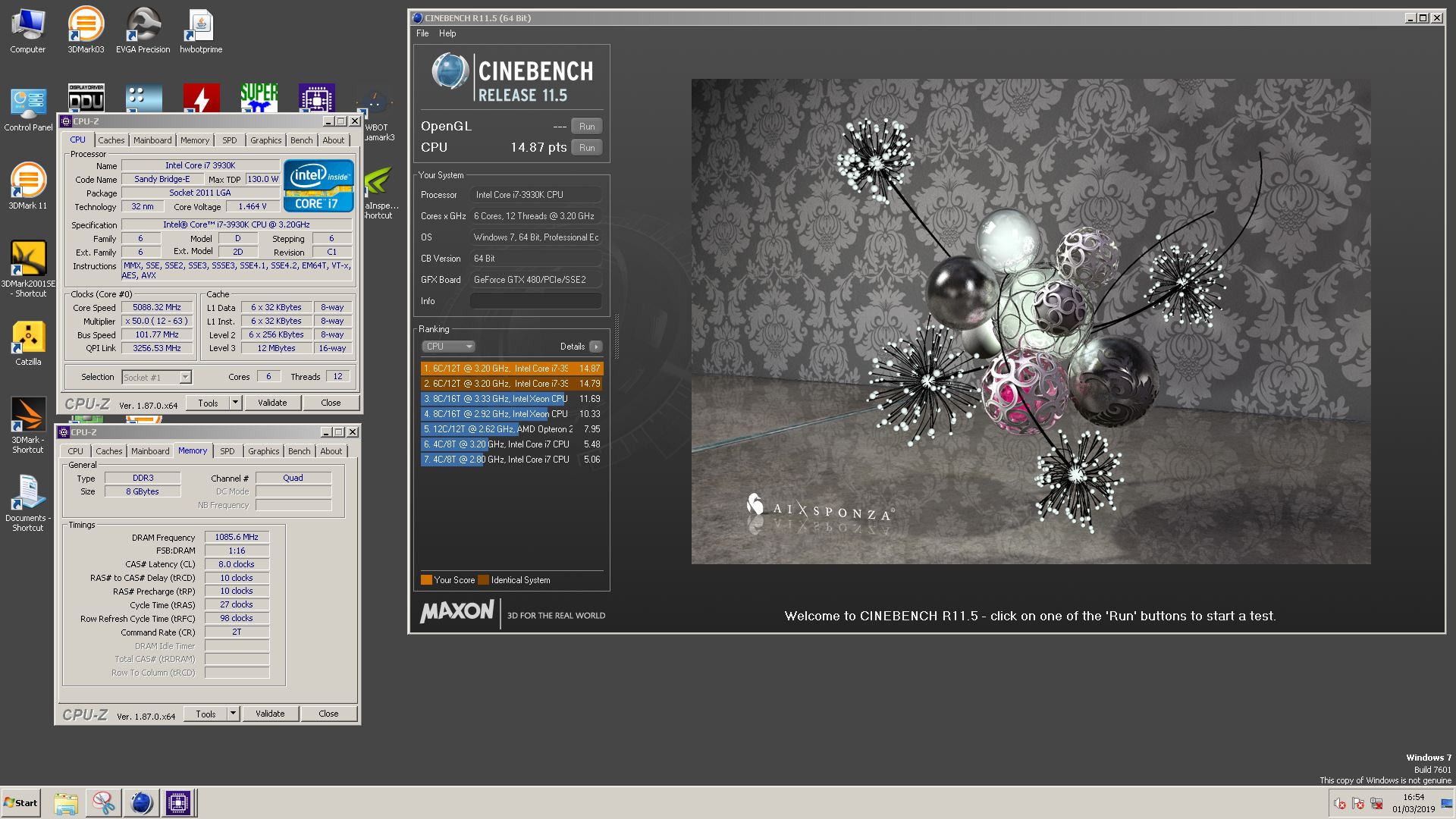
Task: Click Validate in top CPU-Z window
Action: point(272,403)
